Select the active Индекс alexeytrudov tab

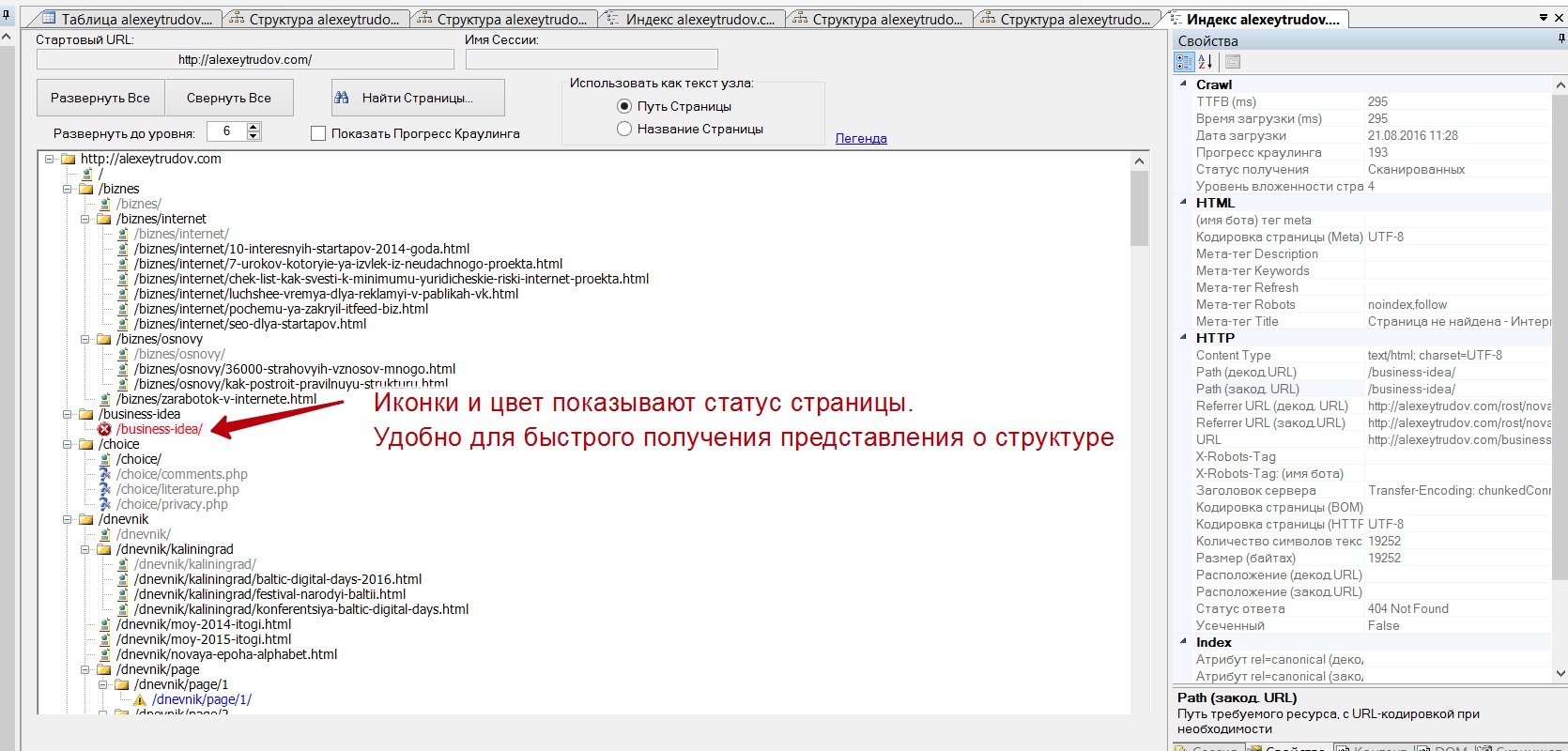pyautogui.click(x=1254, y=19)
